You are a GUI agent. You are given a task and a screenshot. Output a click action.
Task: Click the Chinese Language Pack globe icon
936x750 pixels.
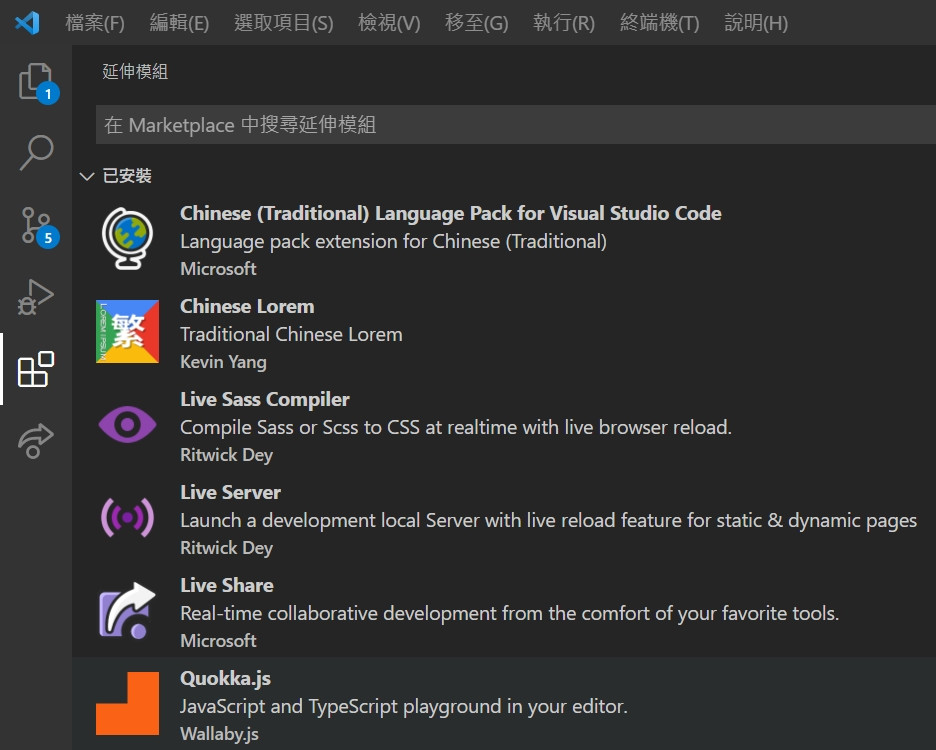tap(127, 239)
